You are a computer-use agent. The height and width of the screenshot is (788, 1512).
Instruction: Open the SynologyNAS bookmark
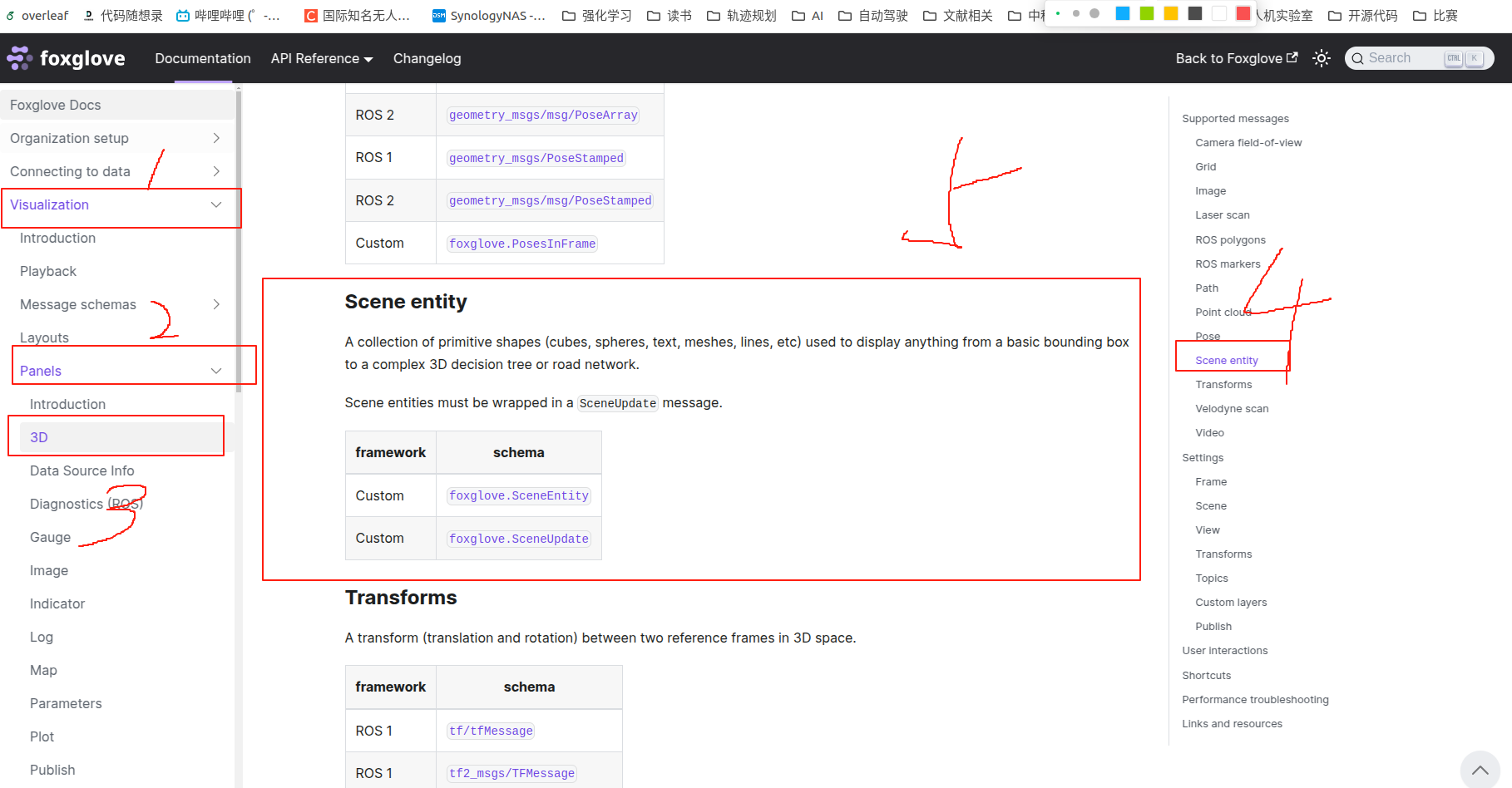coord(489,16)
